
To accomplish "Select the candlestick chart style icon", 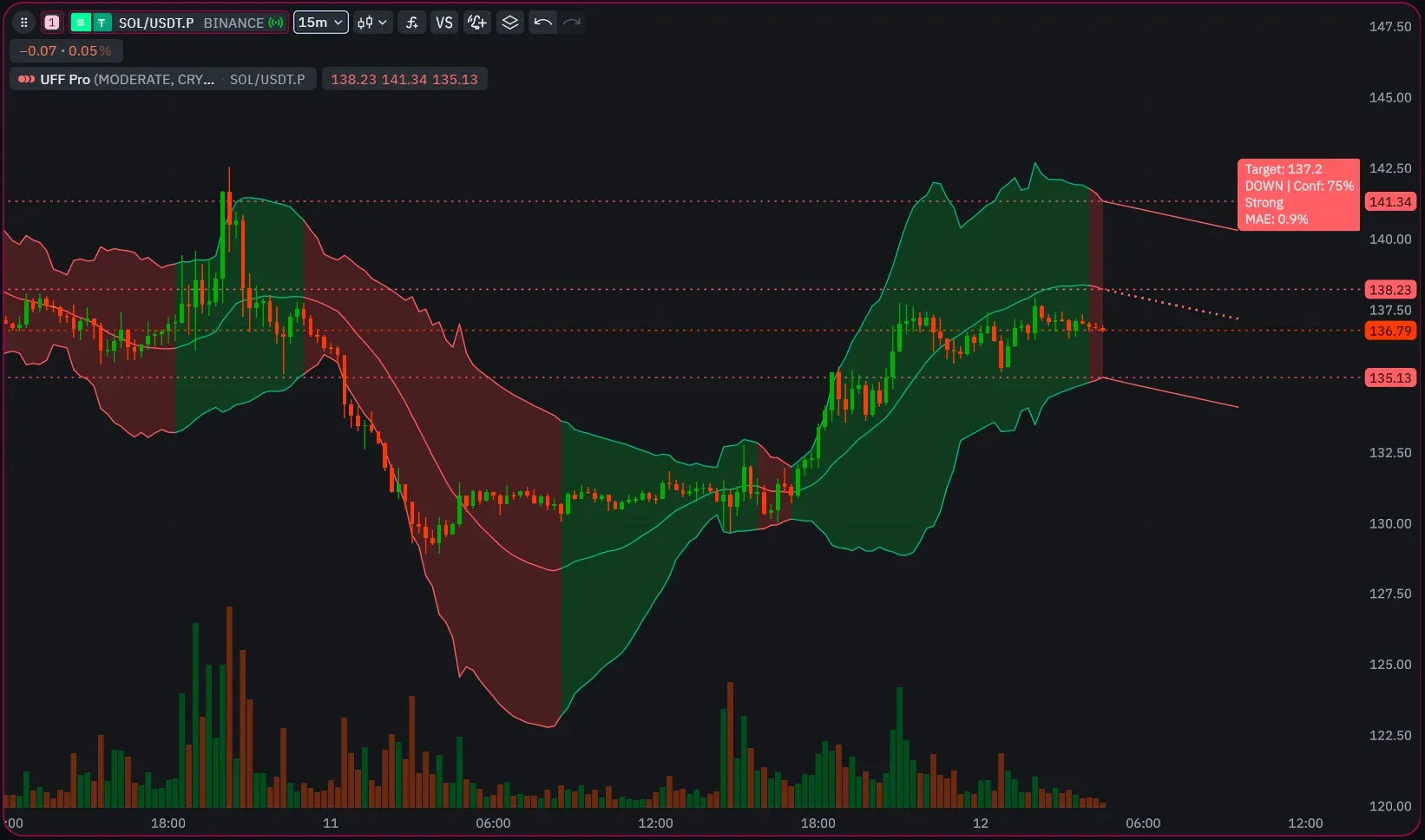I will point(364,23).
